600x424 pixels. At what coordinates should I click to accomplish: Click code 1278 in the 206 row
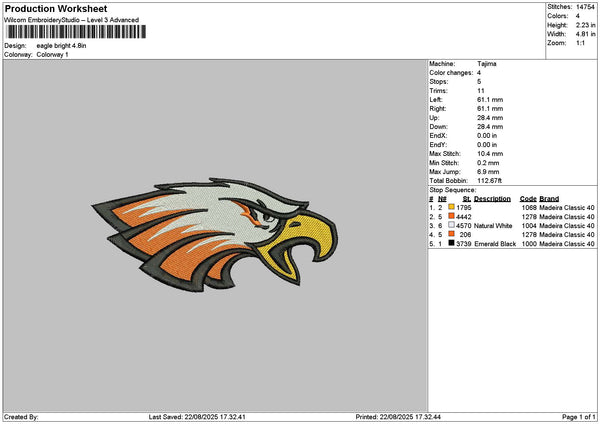coord(529,235)
